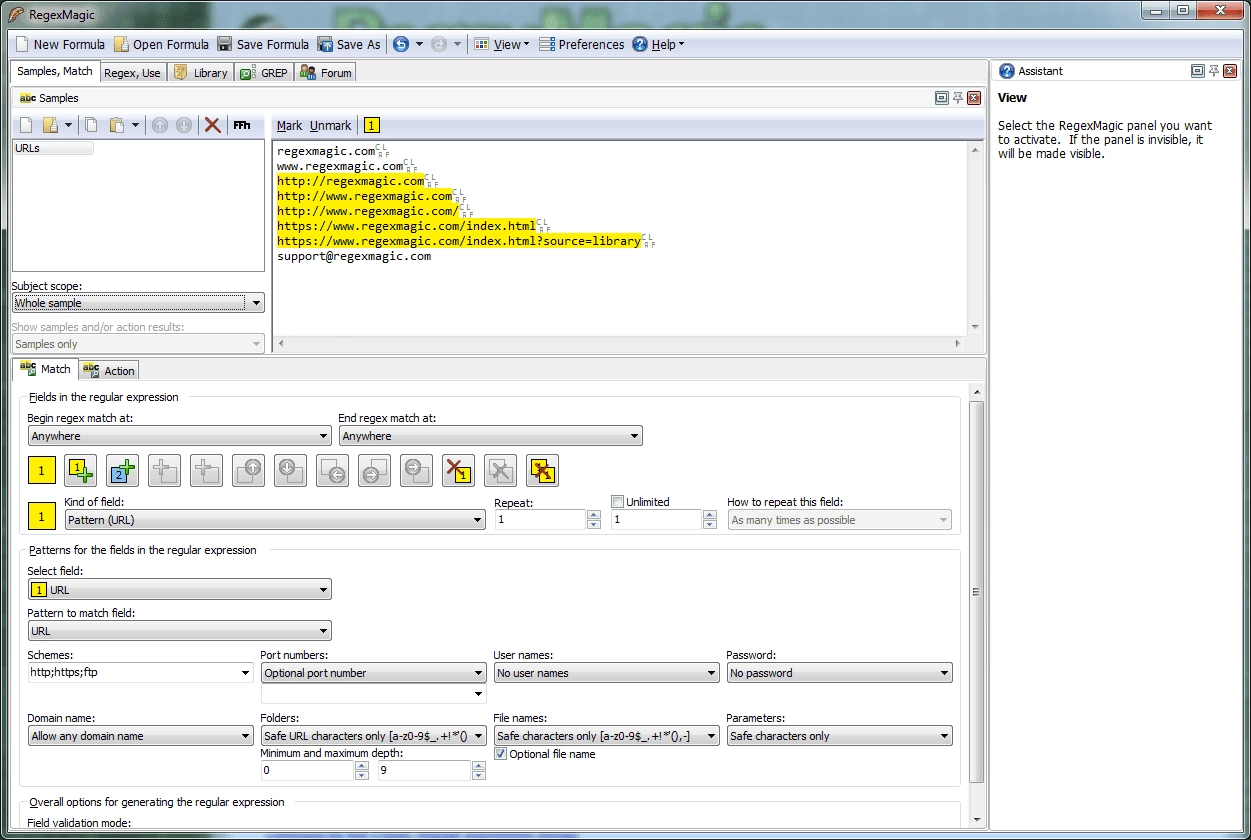Open the Password dropdown
Viewport: 1251px width, 840px height.
coord(839,673)
